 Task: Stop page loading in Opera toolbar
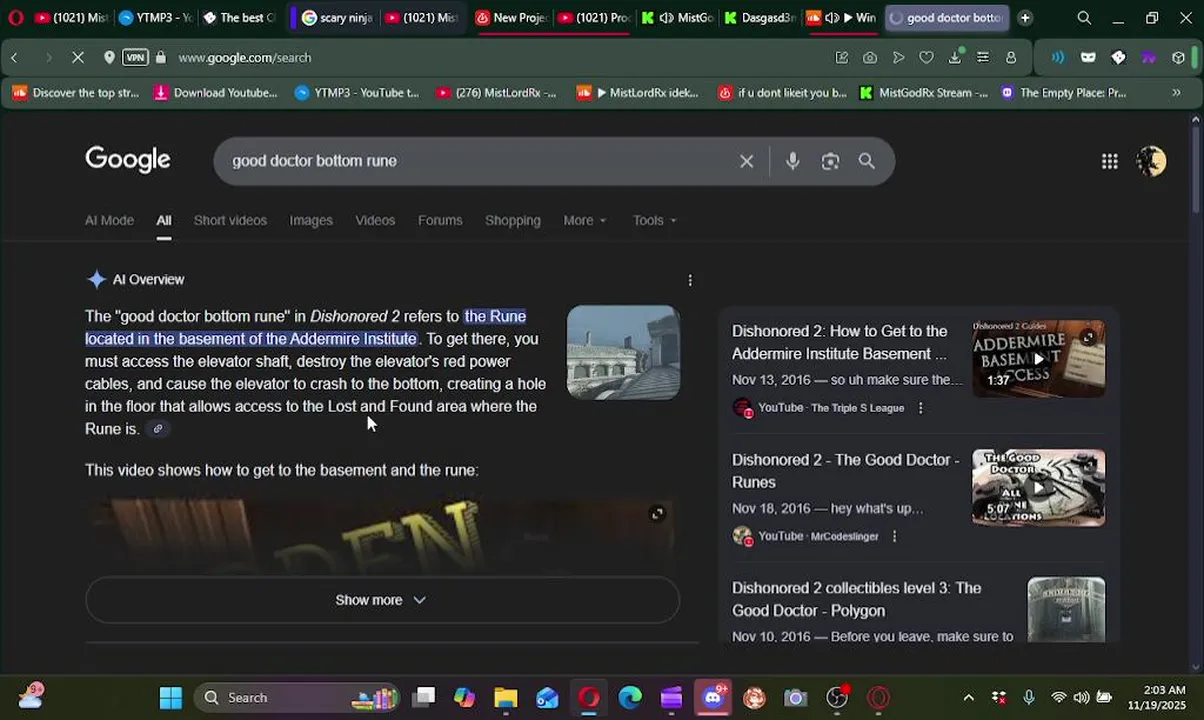pyautogui.click(x=78, y=58)
